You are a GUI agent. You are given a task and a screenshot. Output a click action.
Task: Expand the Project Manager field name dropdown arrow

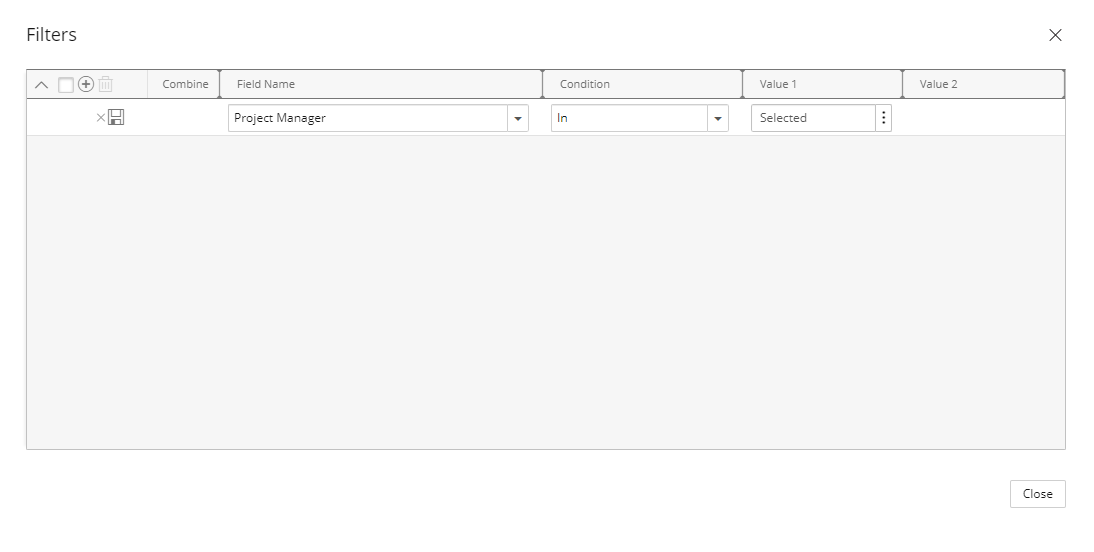518,118
